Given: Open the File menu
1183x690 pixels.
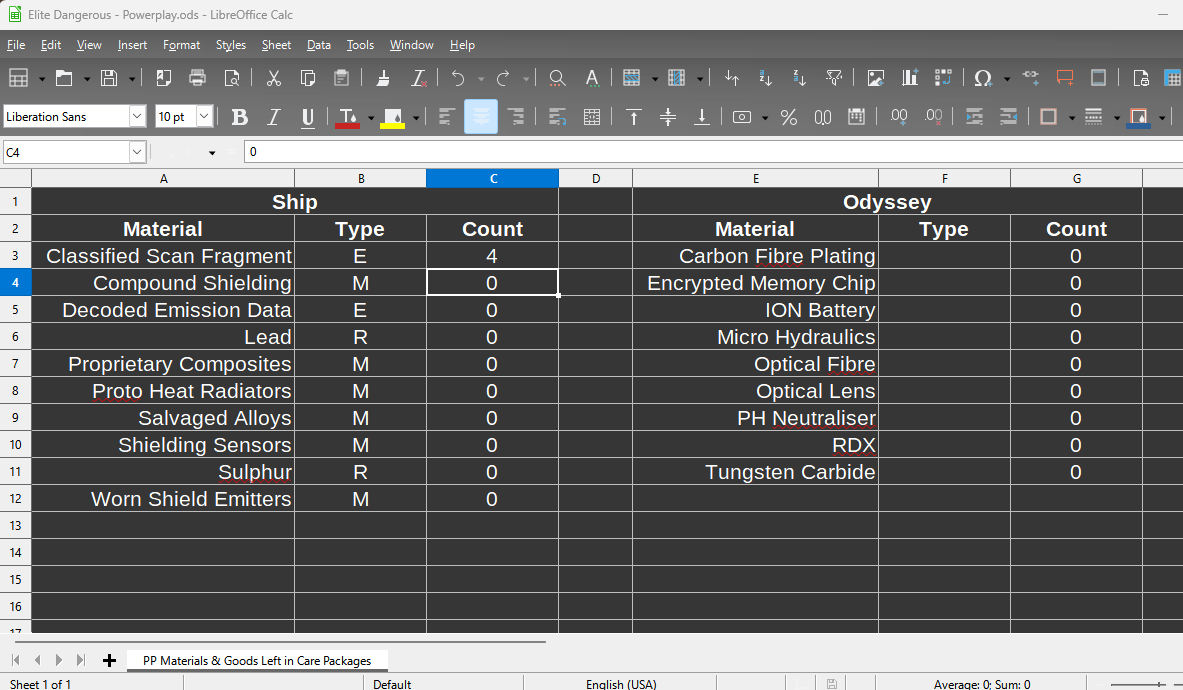Looking at the screenshot, I should click(16, 45).
